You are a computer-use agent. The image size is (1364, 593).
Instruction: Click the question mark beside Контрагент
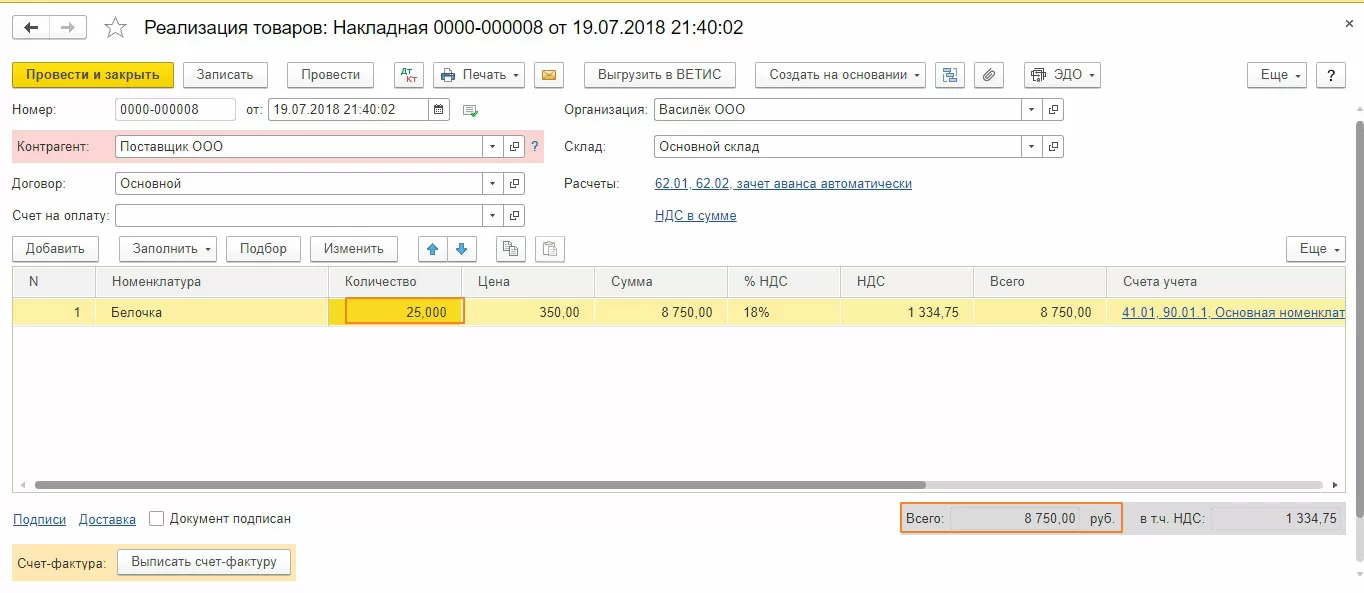pos(535,146)
